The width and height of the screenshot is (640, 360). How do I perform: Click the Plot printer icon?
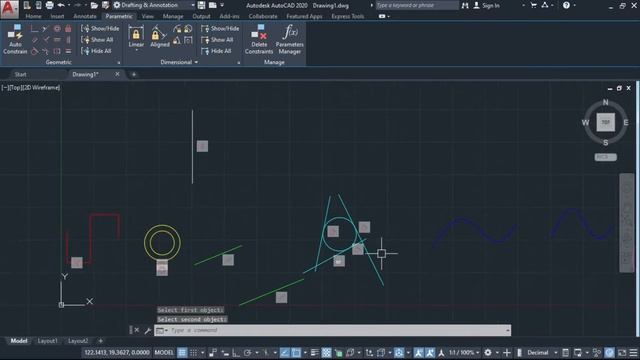click(x=49, y=5)
